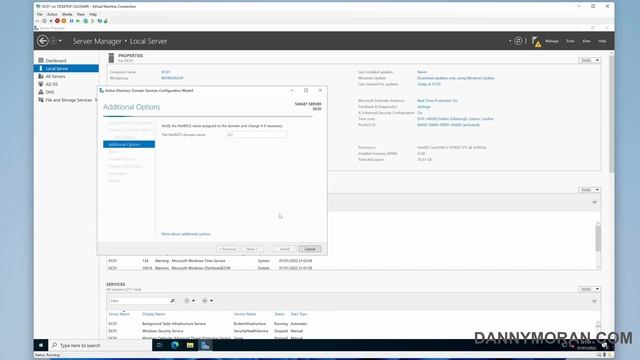Click Cancel button in wizard
The width and height of the screenshot is (640, 360).
coord(310,249)
